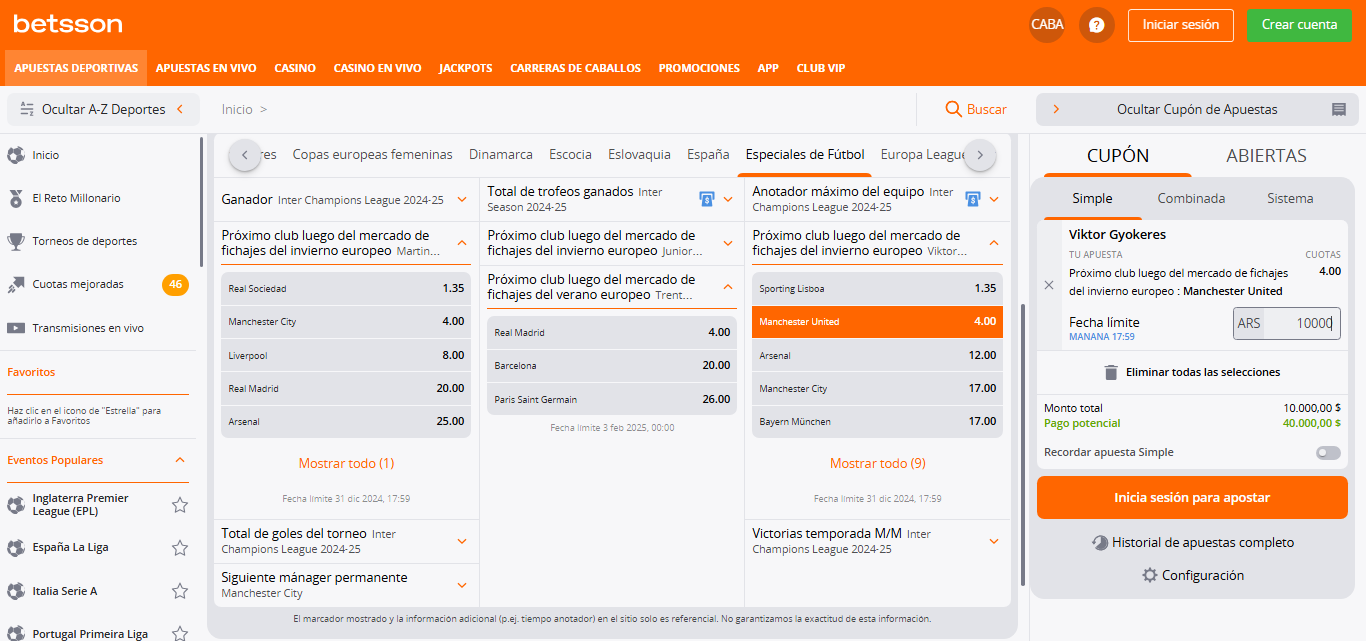Click Mostrar todo (9) link

[x=877, y=463]
